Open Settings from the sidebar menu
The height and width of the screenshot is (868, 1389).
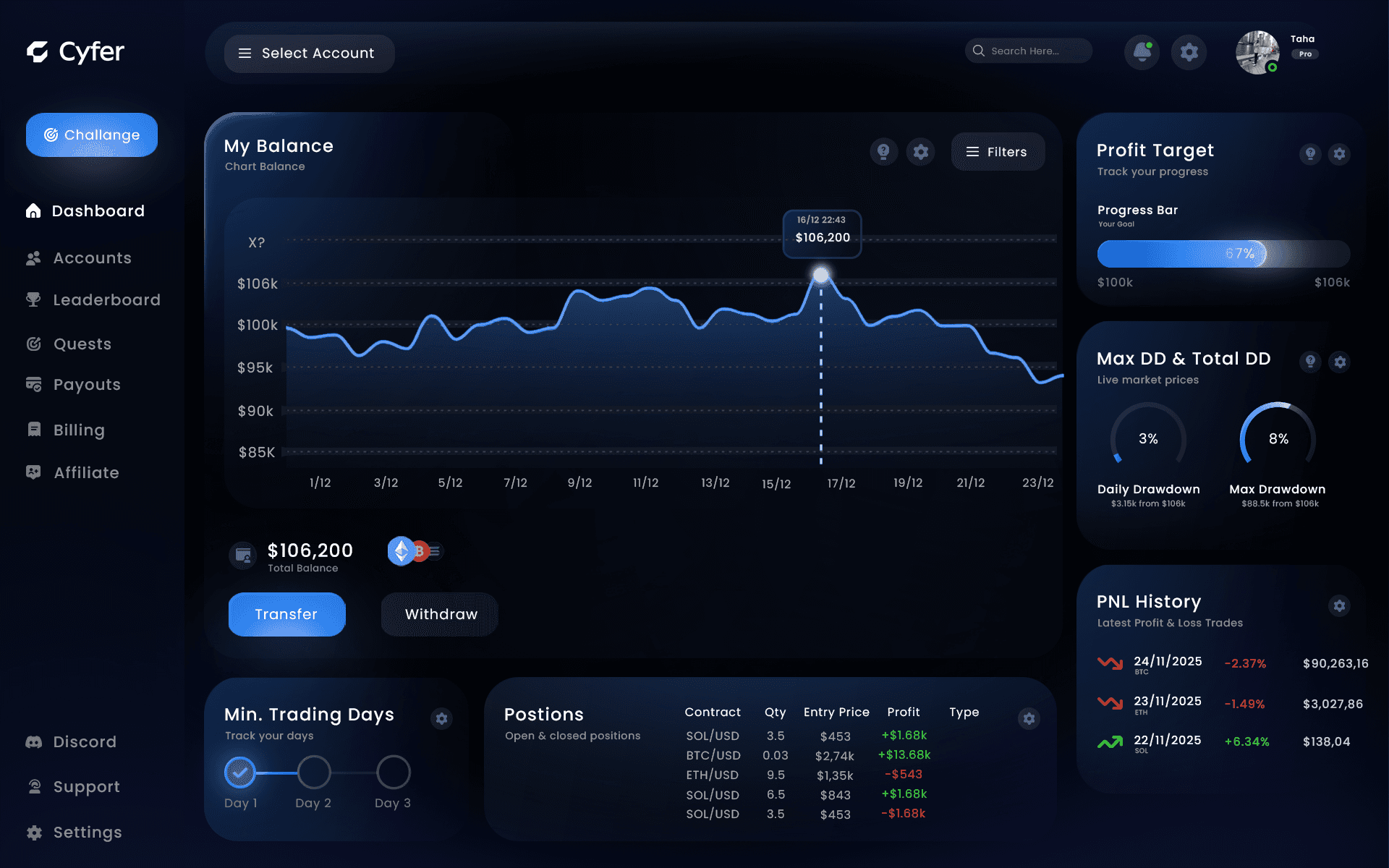[34, 832]
